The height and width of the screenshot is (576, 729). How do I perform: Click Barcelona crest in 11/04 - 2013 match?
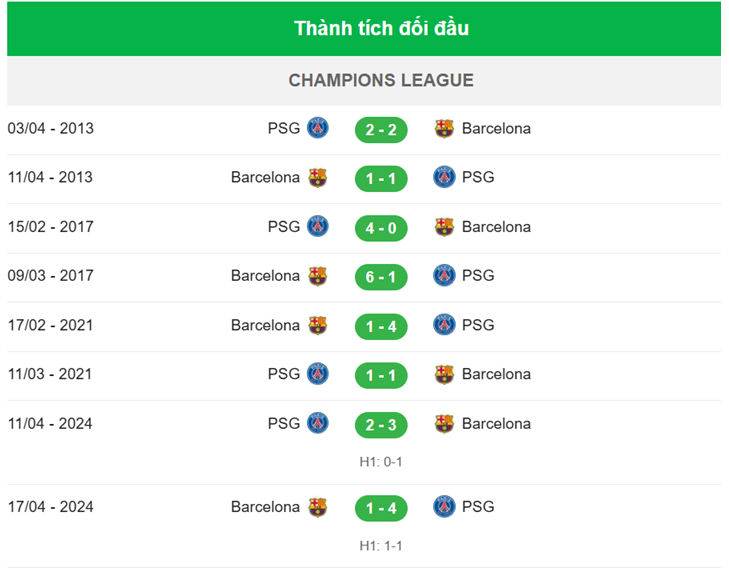pyautogui.click(x=318, y=177)
